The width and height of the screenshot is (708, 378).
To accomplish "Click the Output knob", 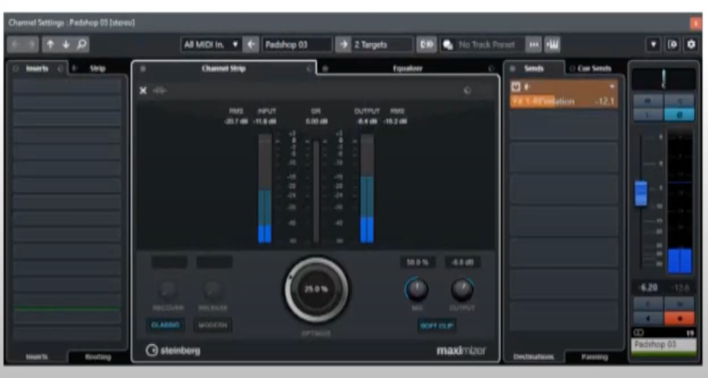I will click(x=462, y=289).
